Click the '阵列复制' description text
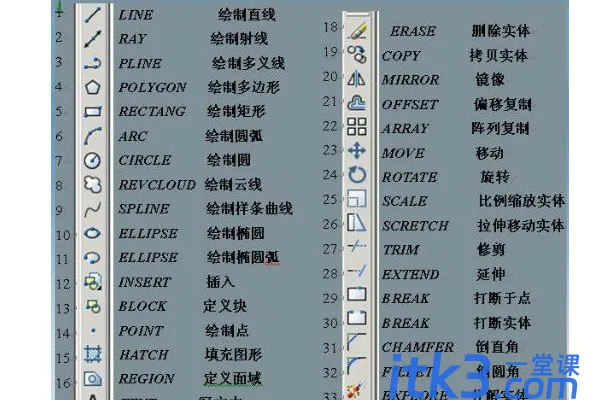 [500, 128]
